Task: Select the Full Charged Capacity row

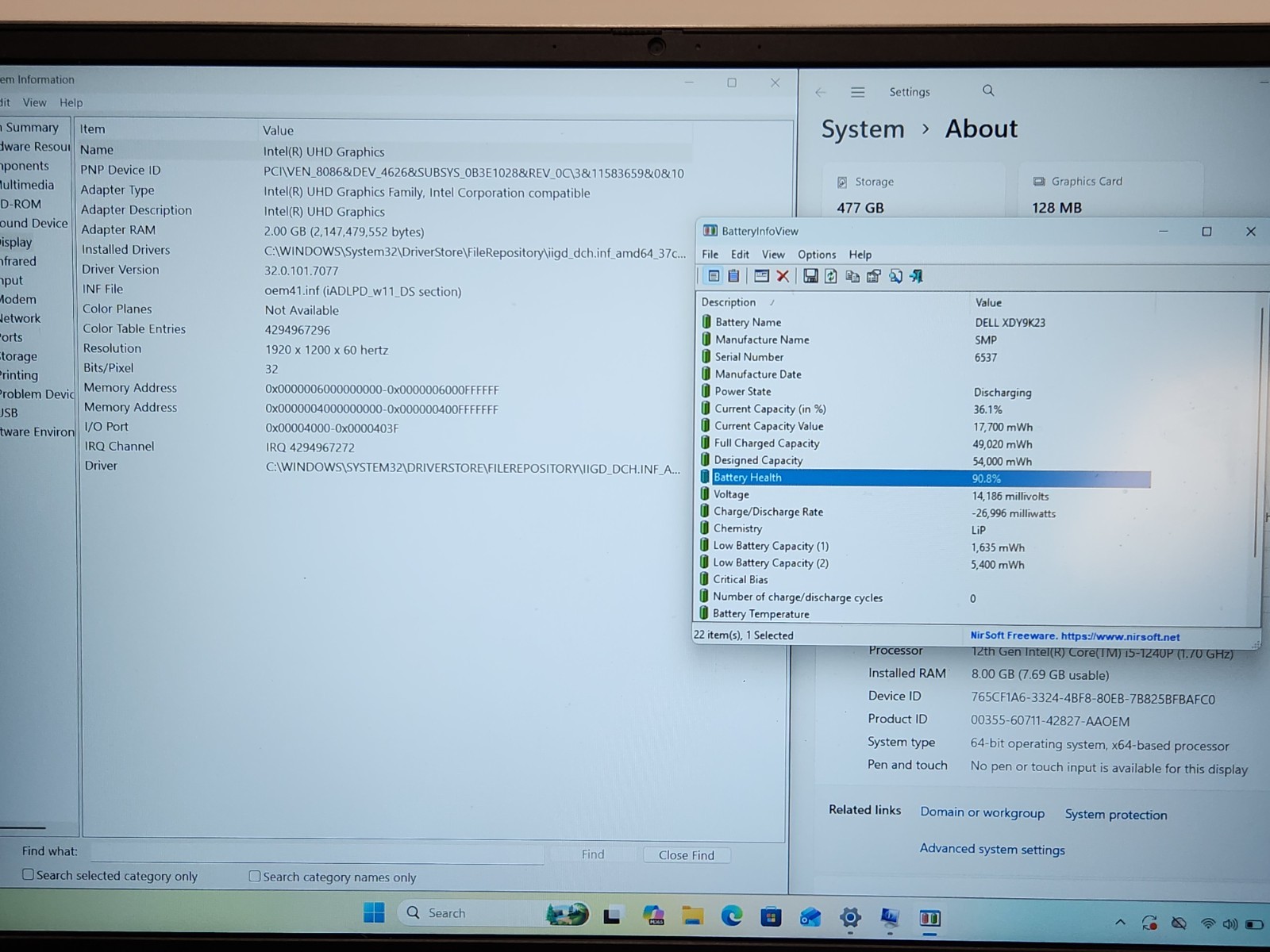Action: (x=924, y=443)
